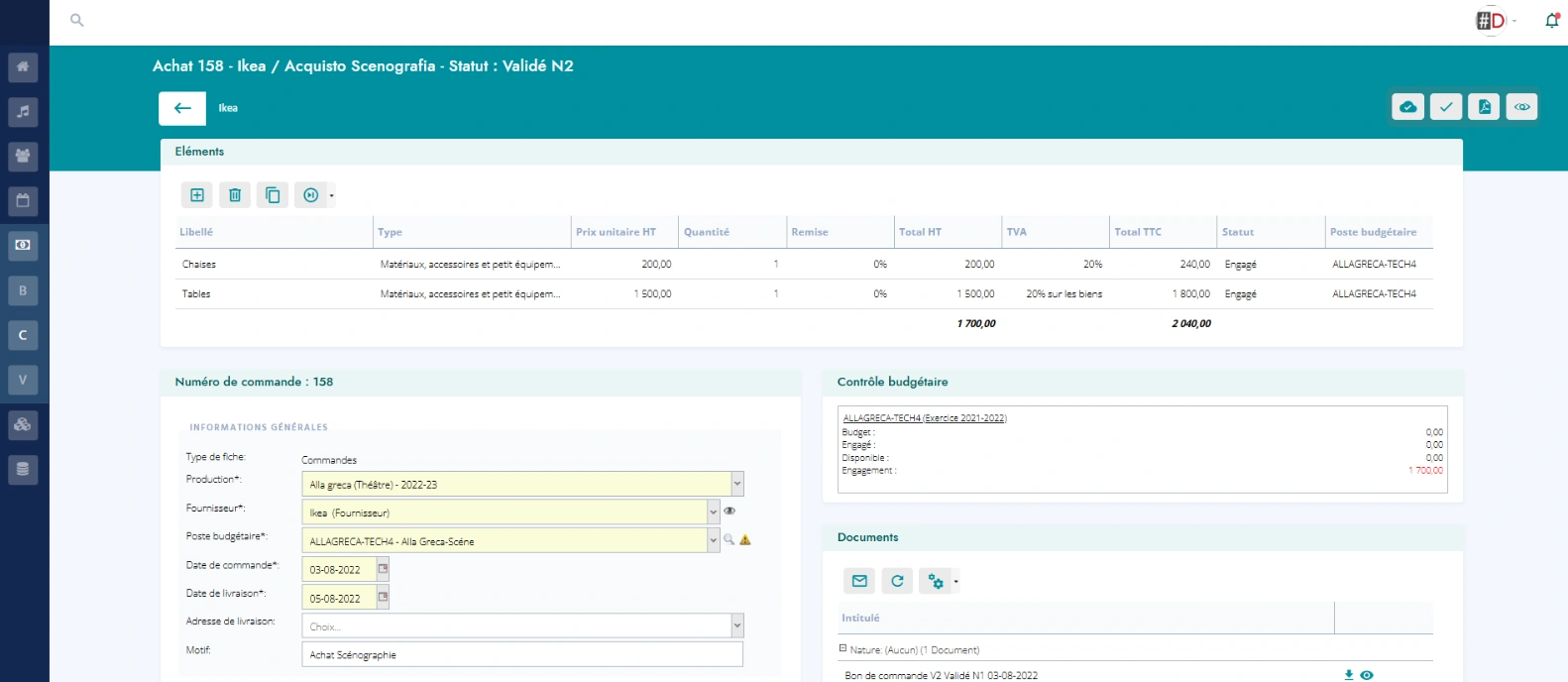Generate the PDF with the document icon
The image size is (1568, 682).
(x=1484, y=107)
